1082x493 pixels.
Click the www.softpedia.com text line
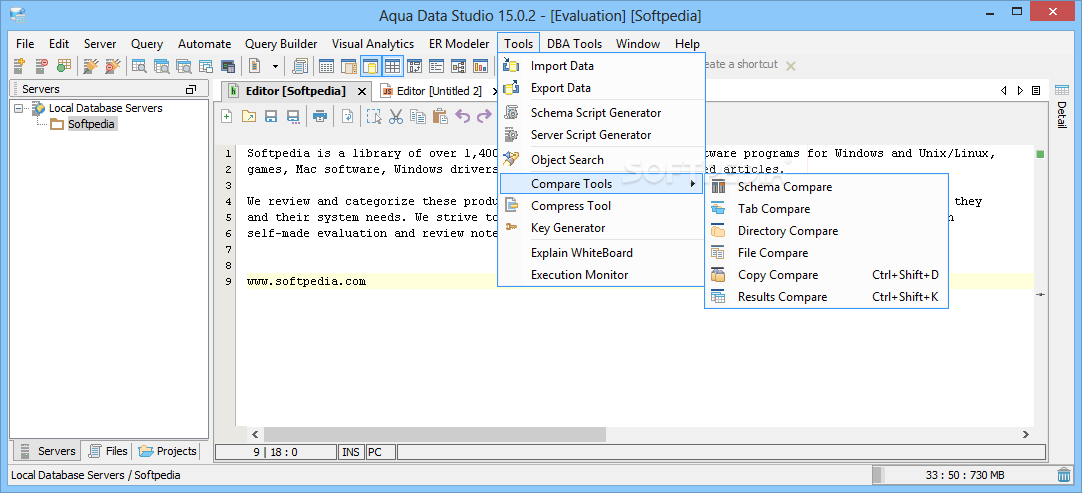tap(306, 281)
